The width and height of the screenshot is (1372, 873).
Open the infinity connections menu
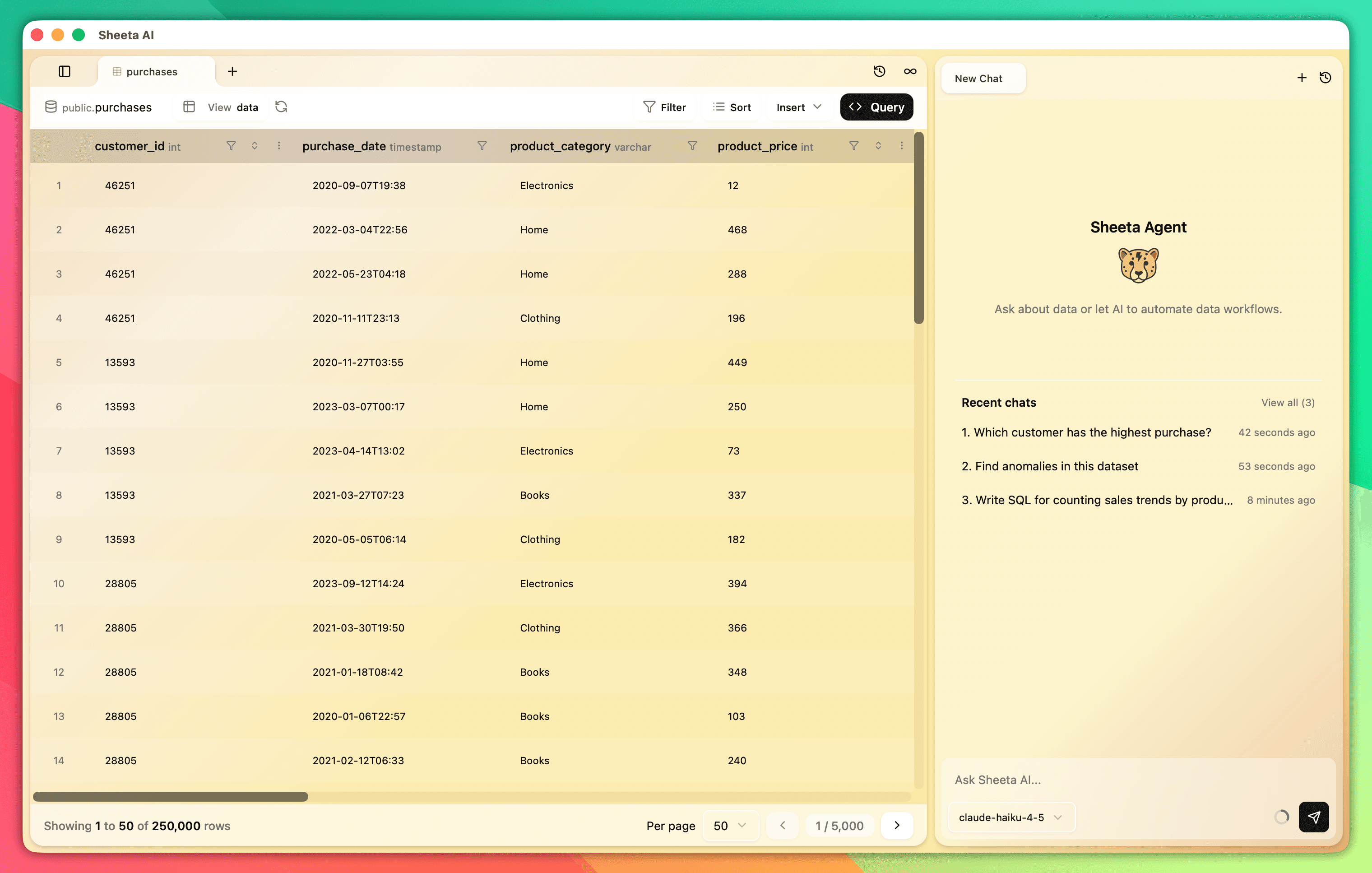(x=910, y=71)
